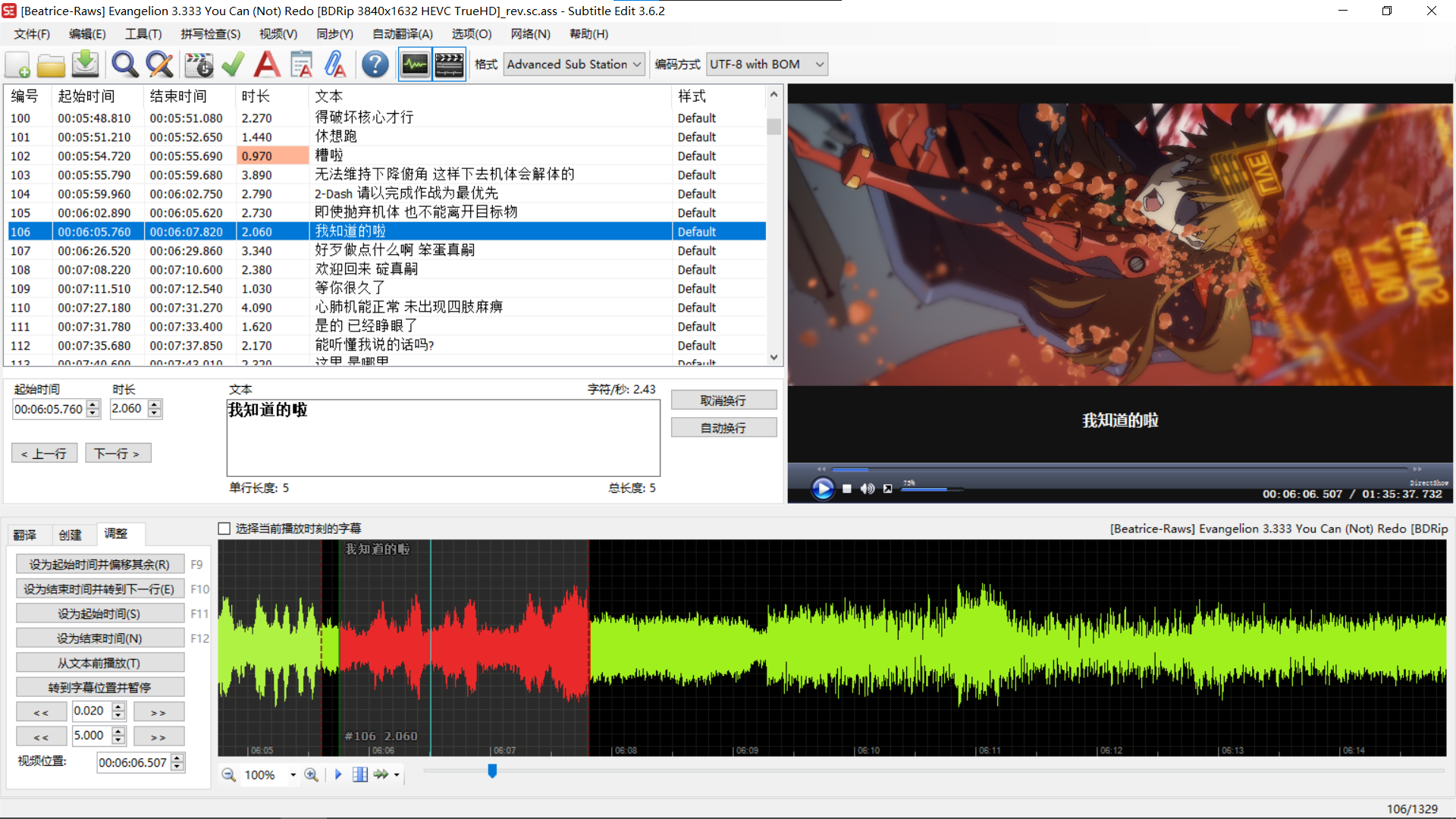Go to next line with 下一行 button
Screen dimensions: 1456x819
point(118,453)
